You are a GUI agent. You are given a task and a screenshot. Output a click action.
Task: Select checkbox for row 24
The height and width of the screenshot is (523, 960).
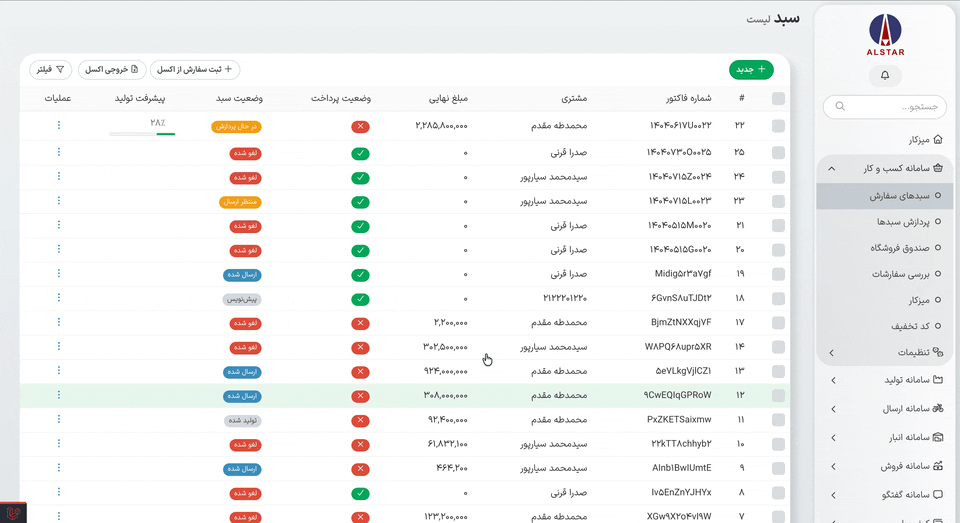(x=778, y=177)
